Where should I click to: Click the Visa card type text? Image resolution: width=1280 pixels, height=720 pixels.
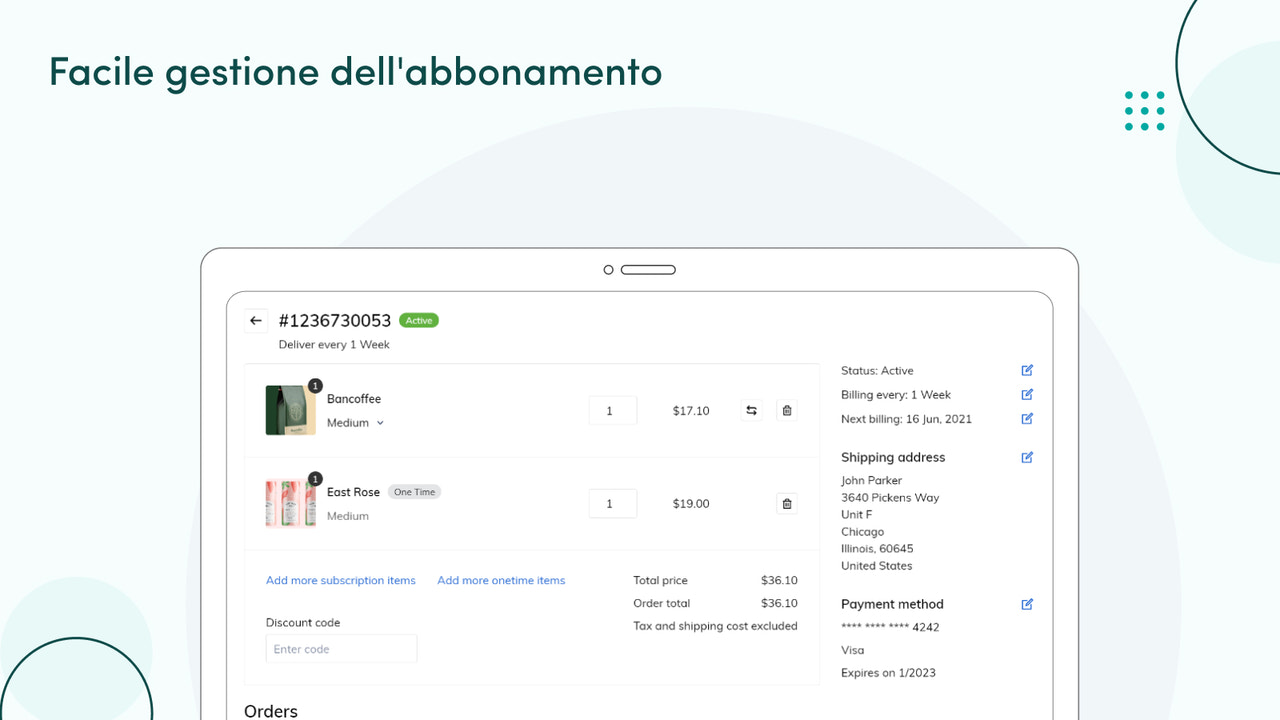[x=852, y=650]
